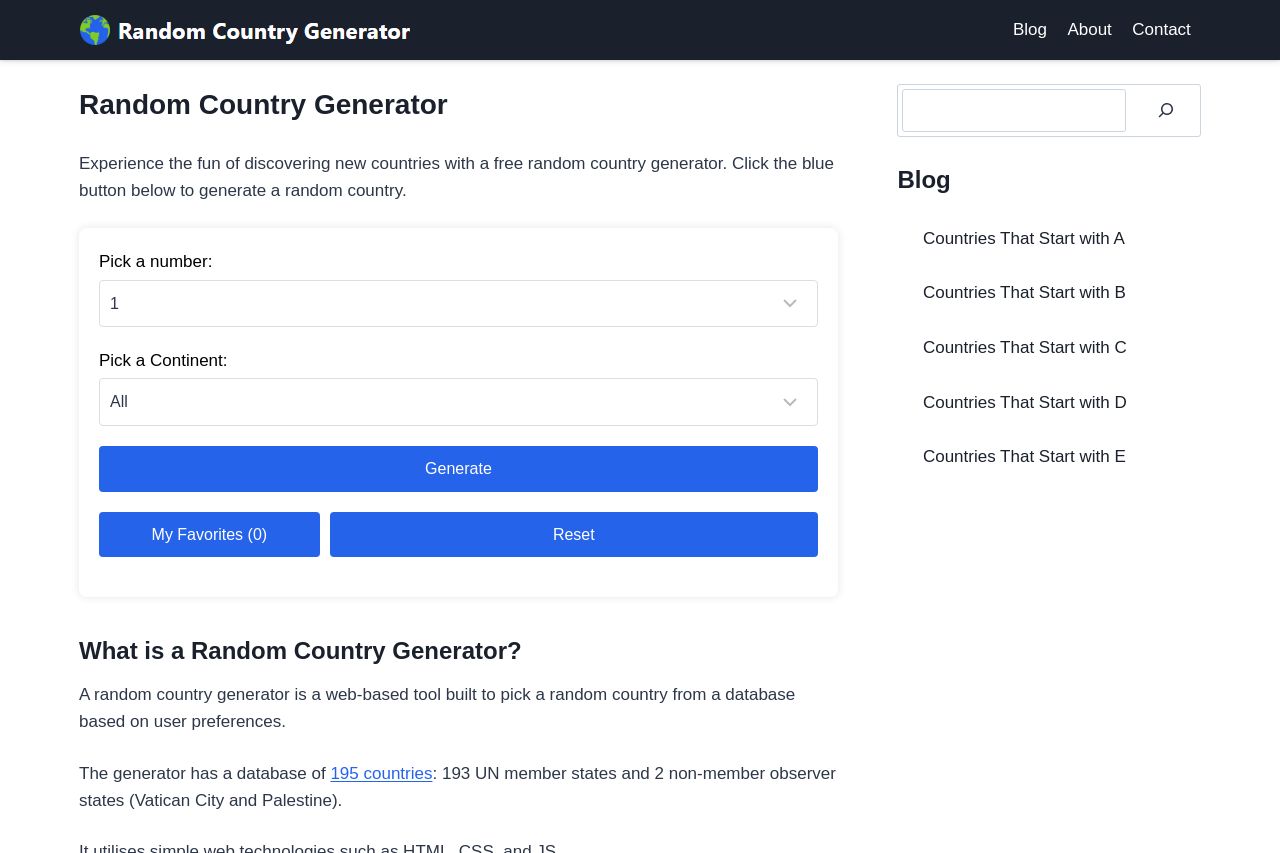Open the Contact menu link
Screen dimensions: 1280x853
[x=1161, y=30]
